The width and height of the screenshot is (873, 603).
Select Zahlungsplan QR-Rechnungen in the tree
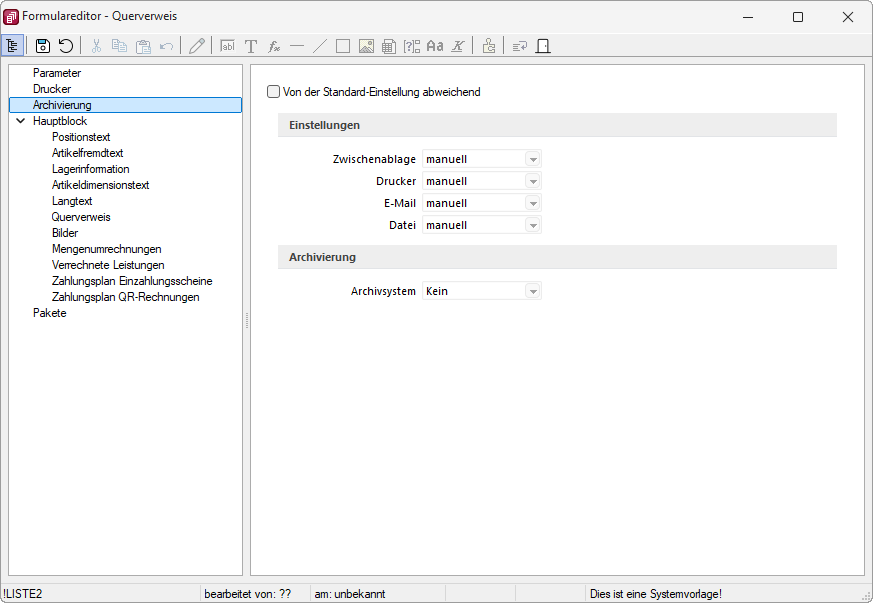point(125,297)
